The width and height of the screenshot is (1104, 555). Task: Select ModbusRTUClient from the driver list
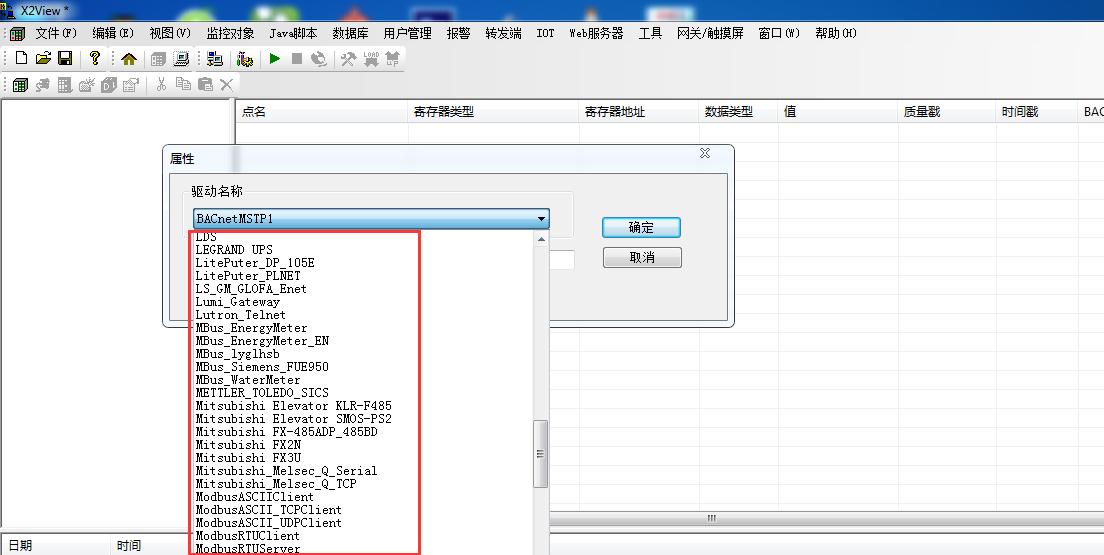[x=247, y=536]
